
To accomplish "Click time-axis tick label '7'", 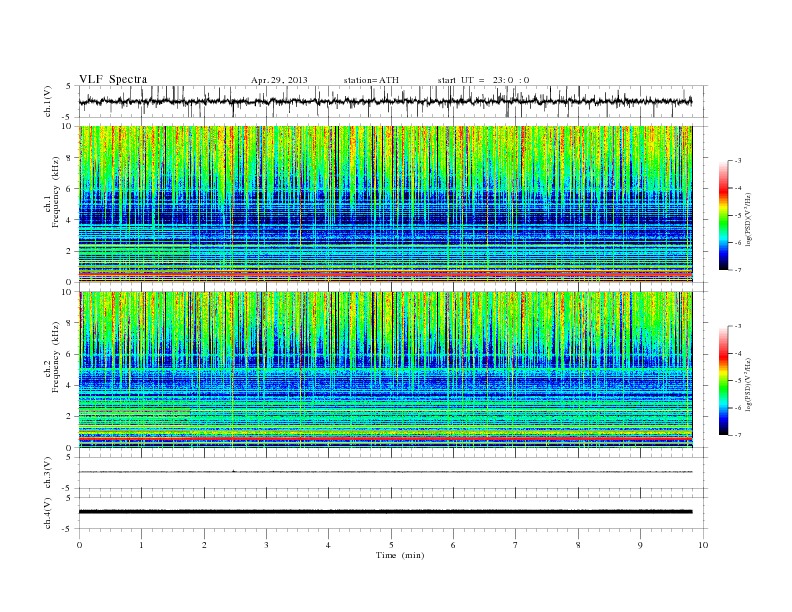I will pyautogui.click(x=516, y=545).
